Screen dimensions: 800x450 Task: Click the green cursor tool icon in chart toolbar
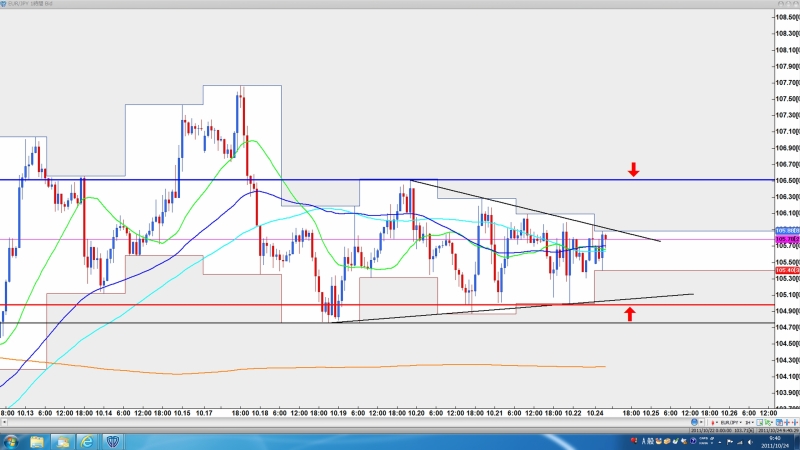[x=767, y=423]
